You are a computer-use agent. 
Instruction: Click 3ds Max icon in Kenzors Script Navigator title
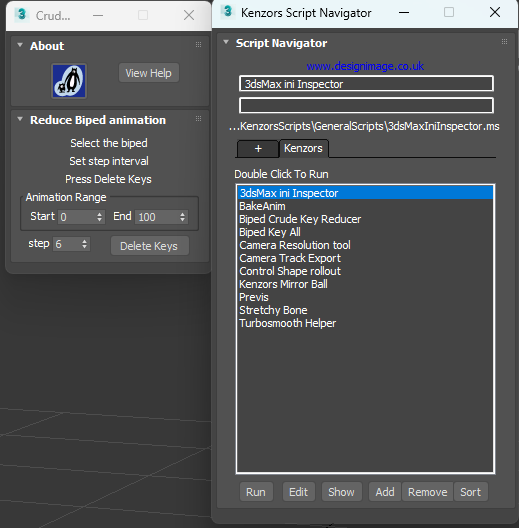(228, 11)
